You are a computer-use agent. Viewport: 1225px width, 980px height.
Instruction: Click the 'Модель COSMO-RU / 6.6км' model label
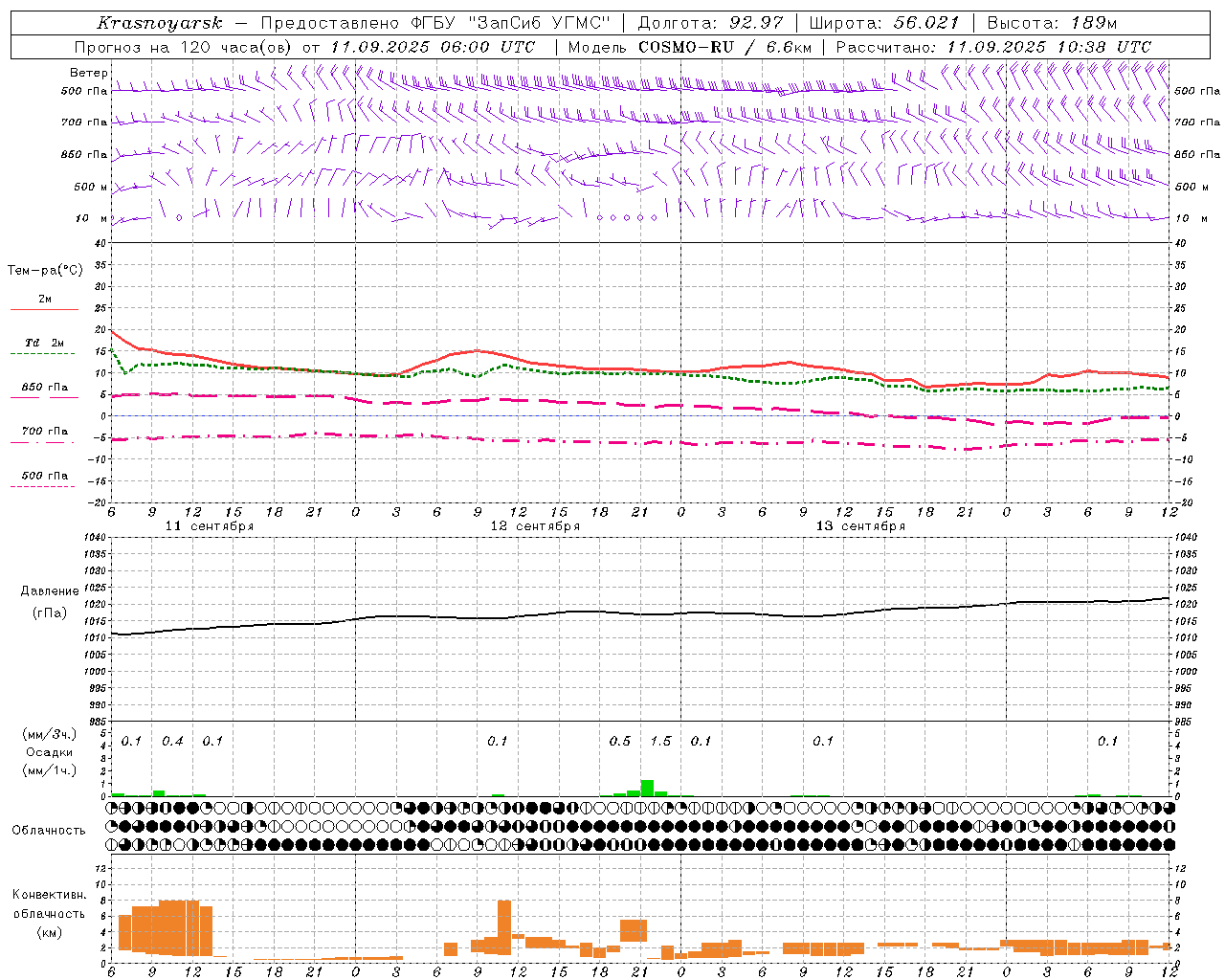689,47
